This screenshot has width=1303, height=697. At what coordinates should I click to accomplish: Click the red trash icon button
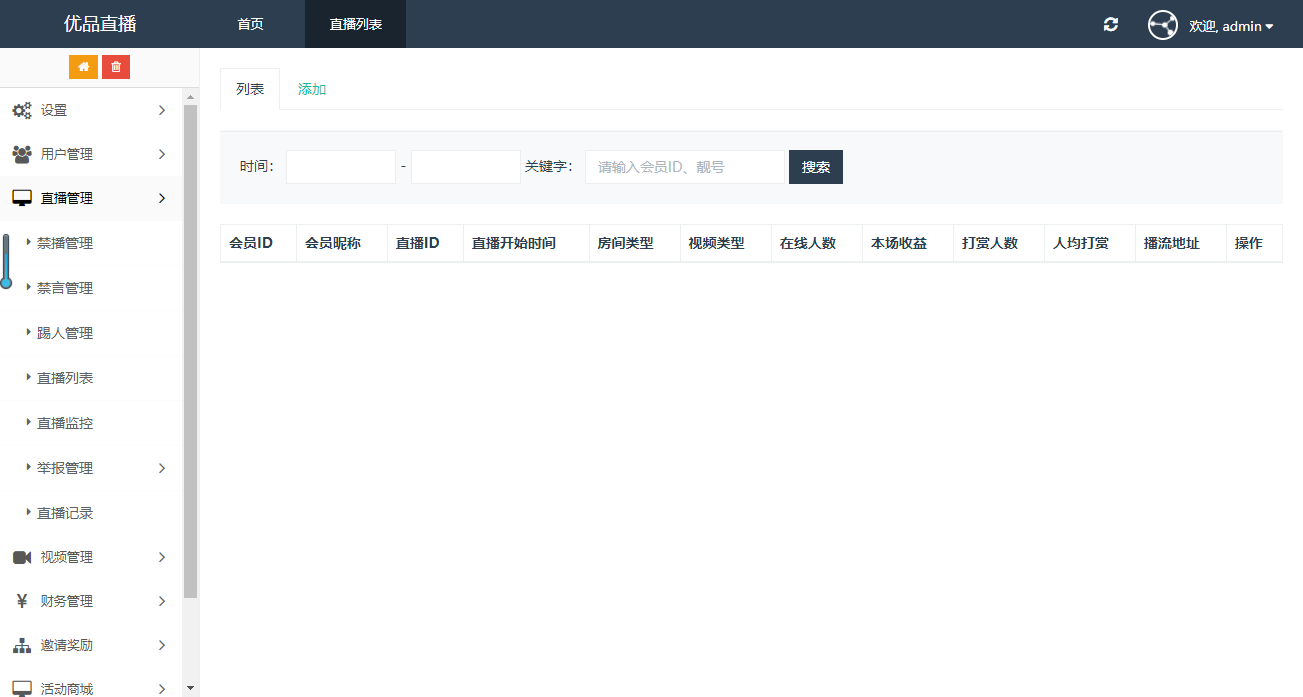pyautogui.click(x=116, y=67)
